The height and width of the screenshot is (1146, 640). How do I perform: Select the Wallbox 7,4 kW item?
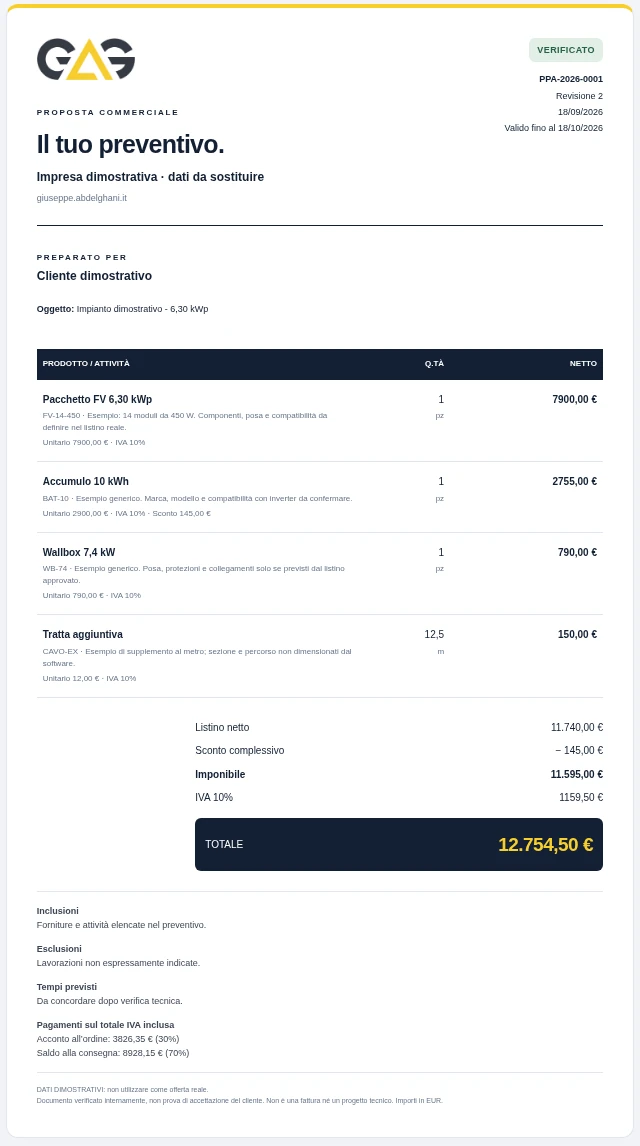pyautogui.click(x=320, y=574)
